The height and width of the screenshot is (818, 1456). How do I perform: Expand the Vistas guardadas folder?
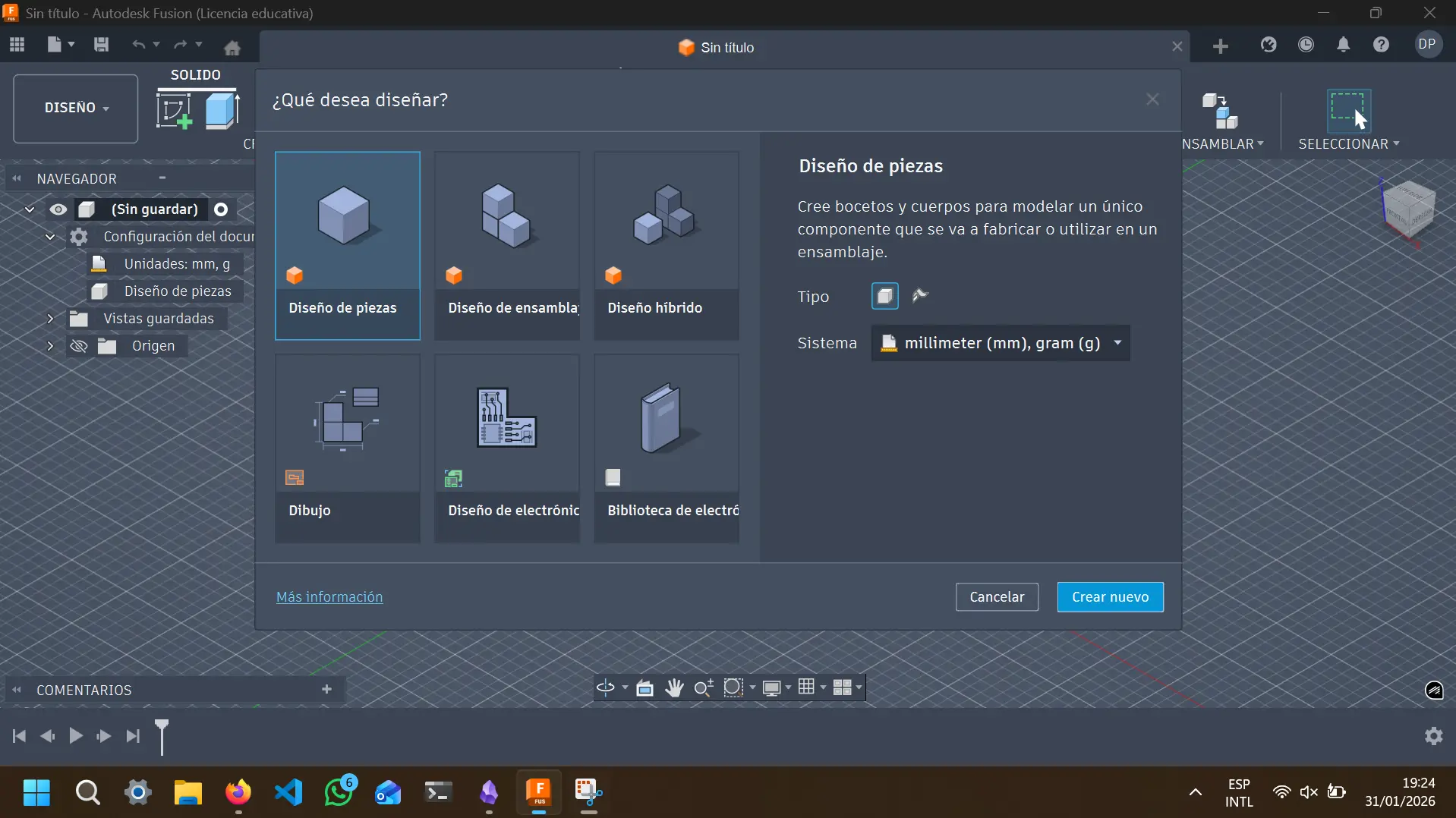49,318
